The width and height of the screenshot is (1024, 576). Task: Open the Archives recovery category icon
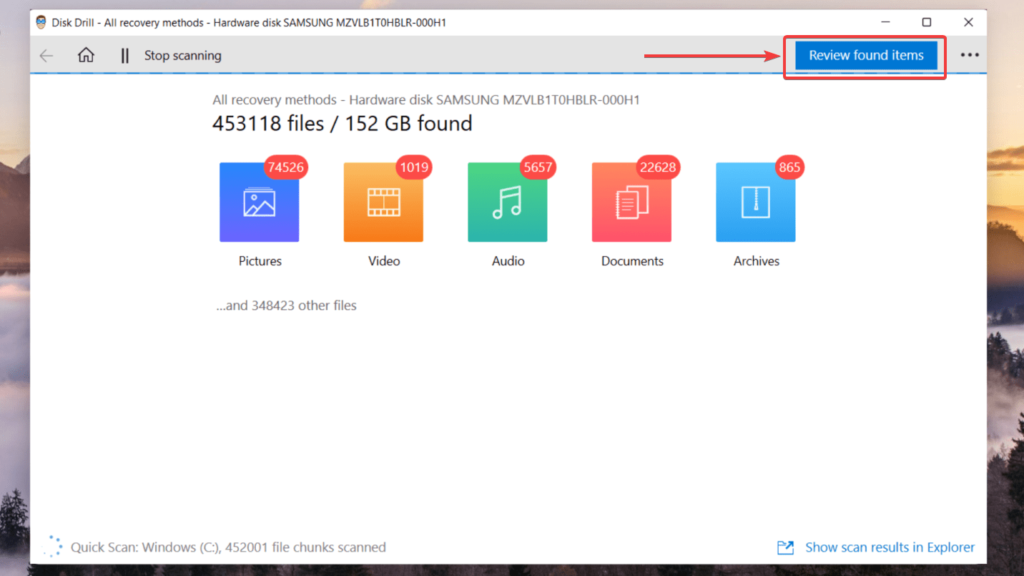tap(755, 201)
